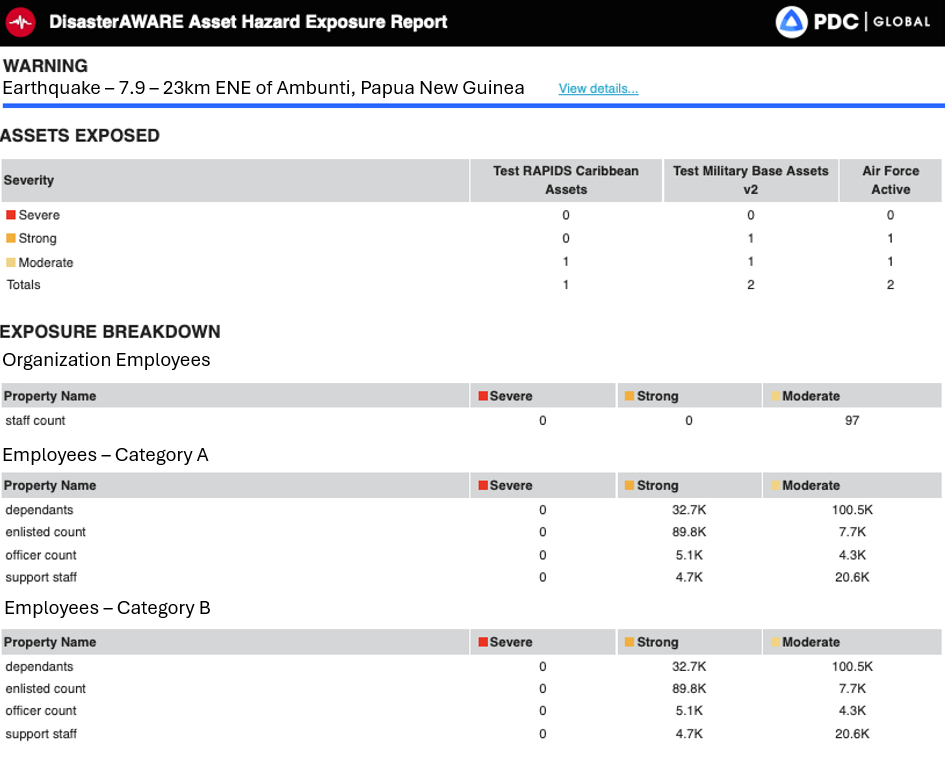Click the Moderate header in Organization Employees table
Viewport: 945px width, 757px height.
coord(852,396)
